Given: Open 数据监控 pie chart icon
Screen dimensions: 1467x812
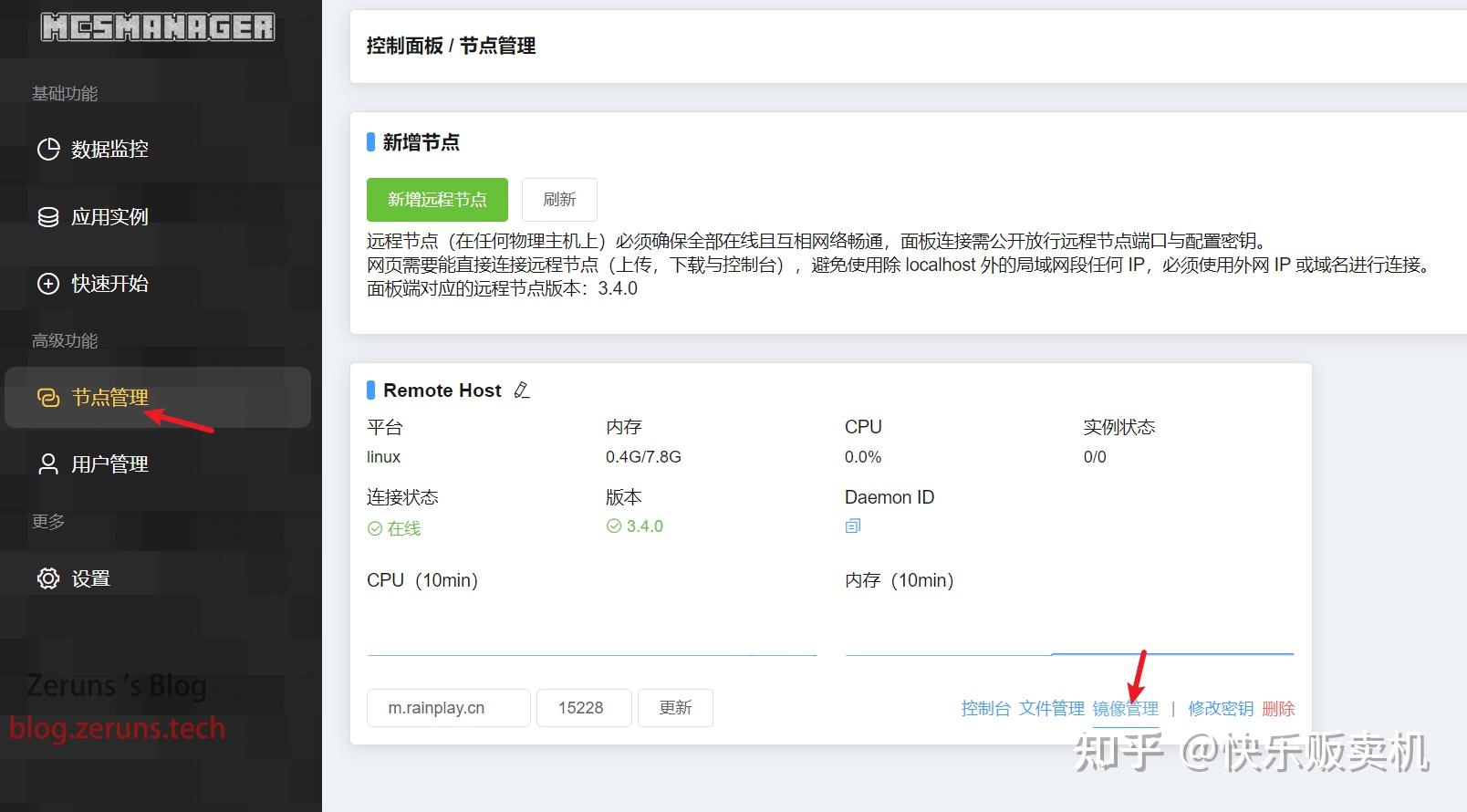Looking at the screenshot, I should coord(47,149).
